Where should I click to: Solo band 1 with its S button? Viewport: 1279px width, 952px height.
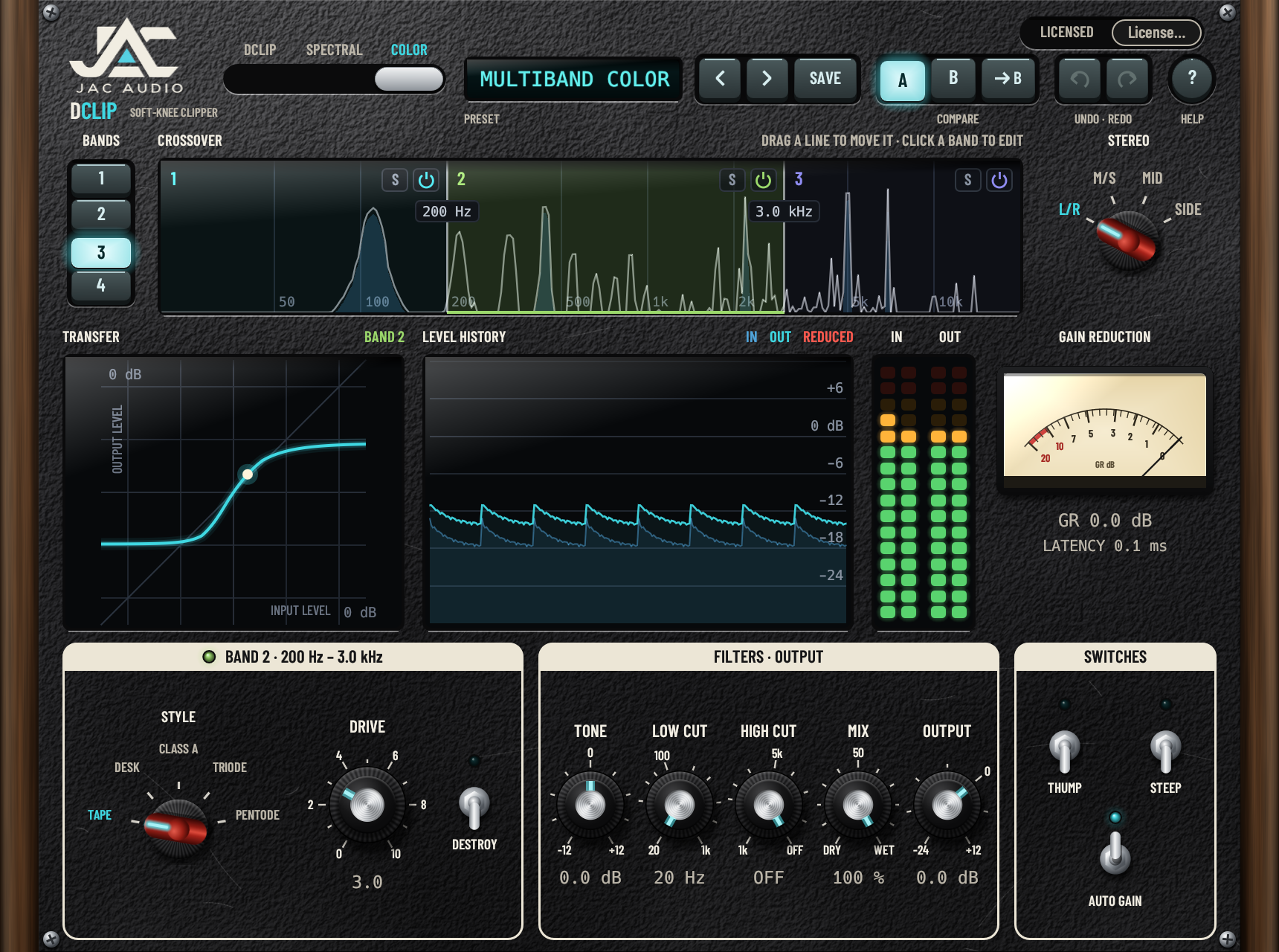point(395,180)
